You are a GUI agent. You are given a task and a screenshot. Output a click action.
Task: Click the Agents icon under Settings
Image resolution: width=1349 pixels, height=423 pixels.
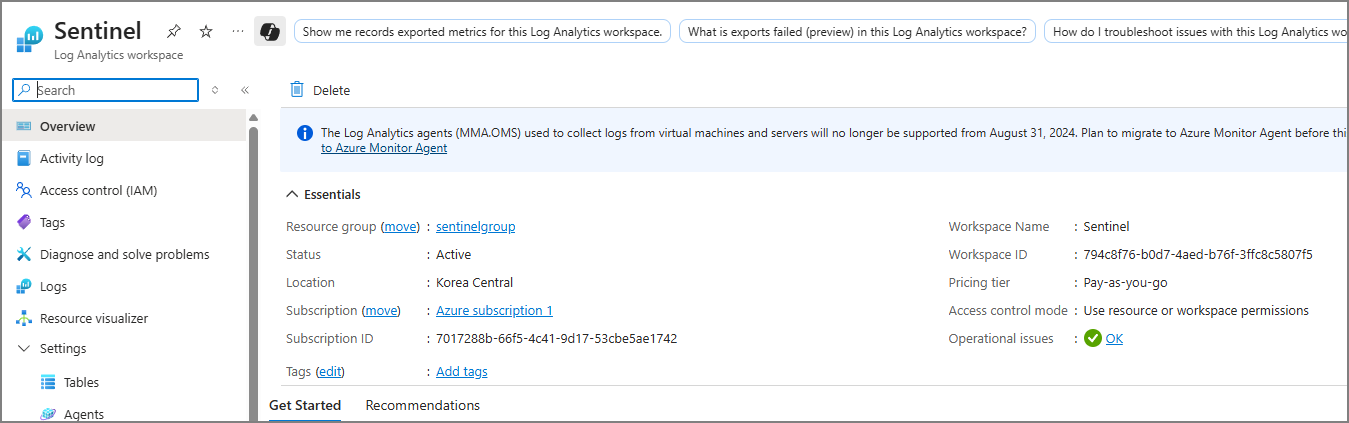point(48,414)
